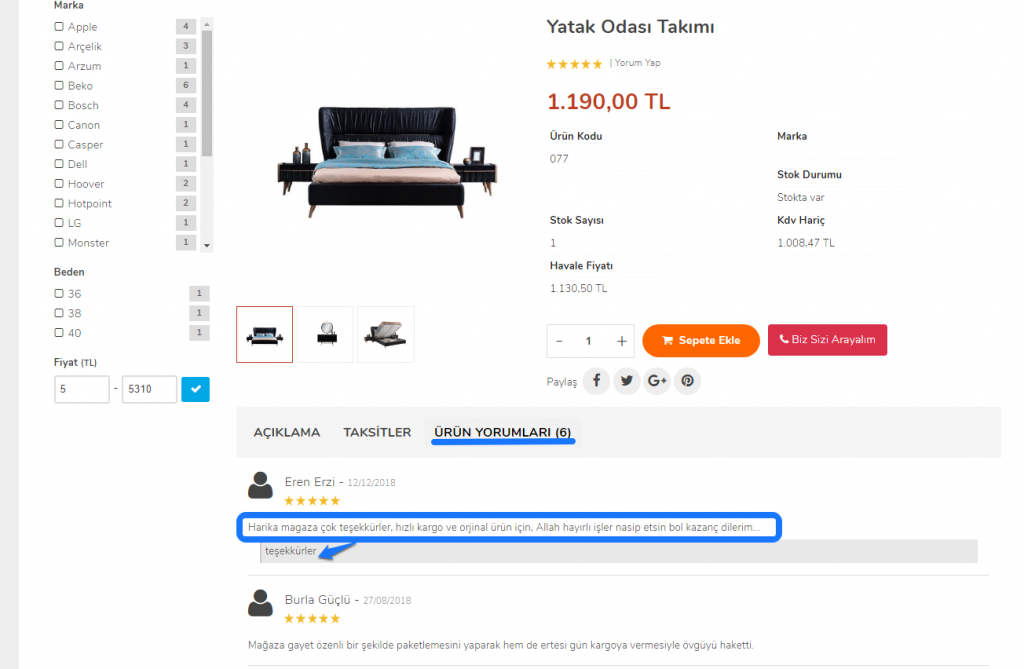Click Eren Erzi's user avatar
Screen dimensions: 1024x669
tap(261, 486)
